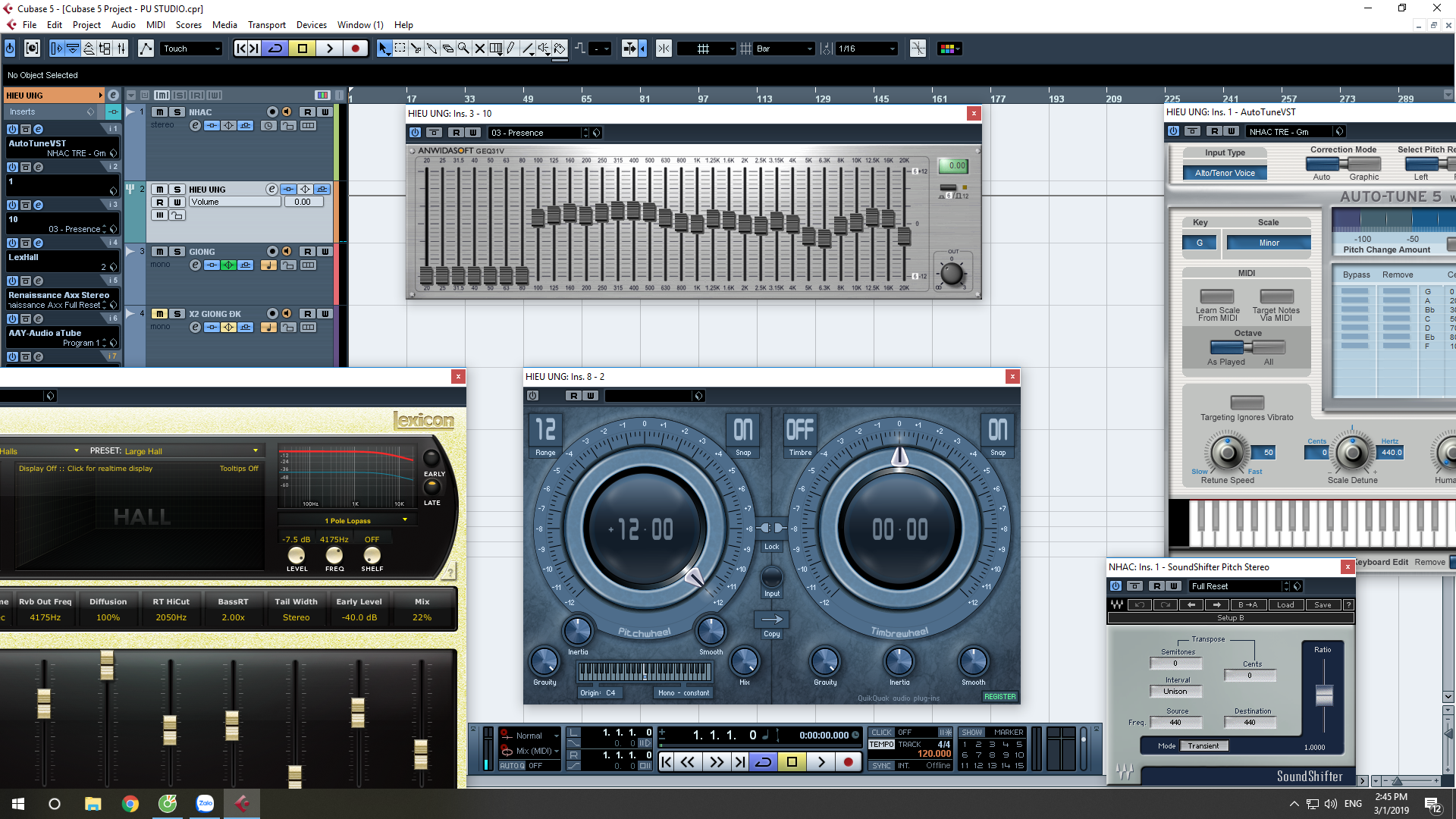Click the top toolbar Stop button

coord(303,49)
